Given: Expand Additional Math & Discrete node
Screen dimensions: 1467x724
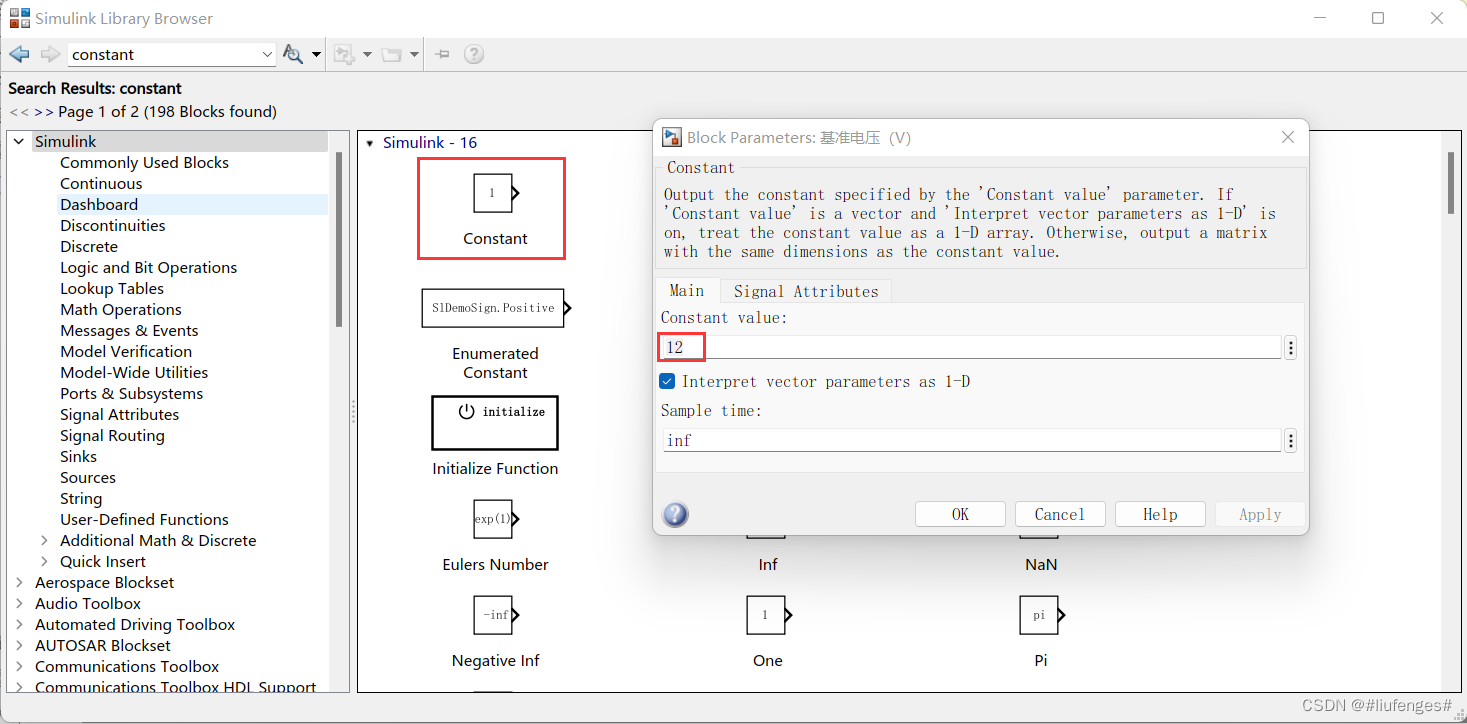Looking at the screenshot, I should (x=44, y=540).
